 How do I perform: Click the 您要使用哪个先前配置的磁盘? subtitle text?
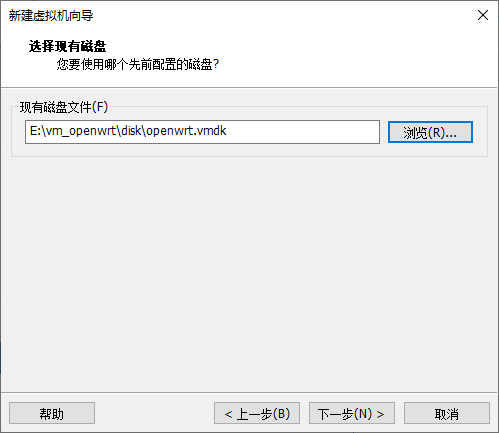138,64
